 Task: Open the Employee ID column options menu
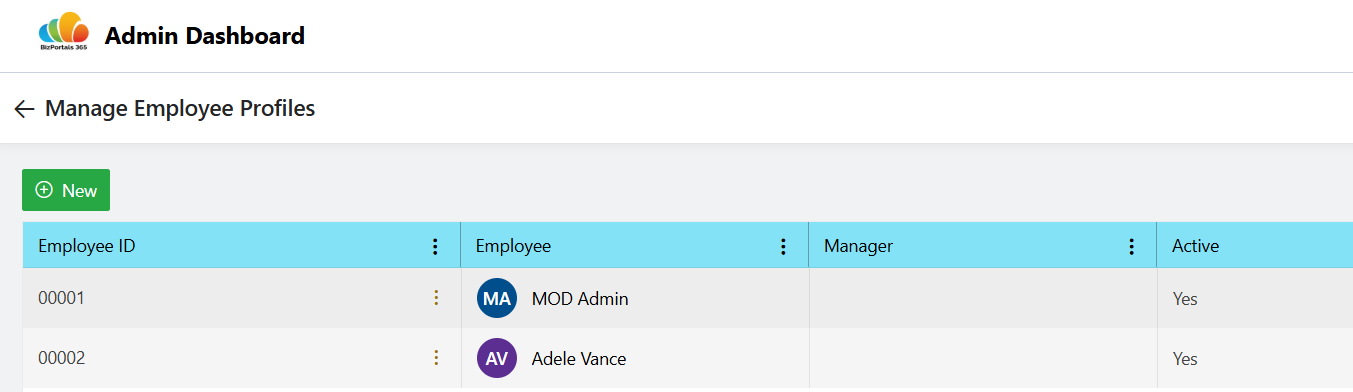coord(435,246)
